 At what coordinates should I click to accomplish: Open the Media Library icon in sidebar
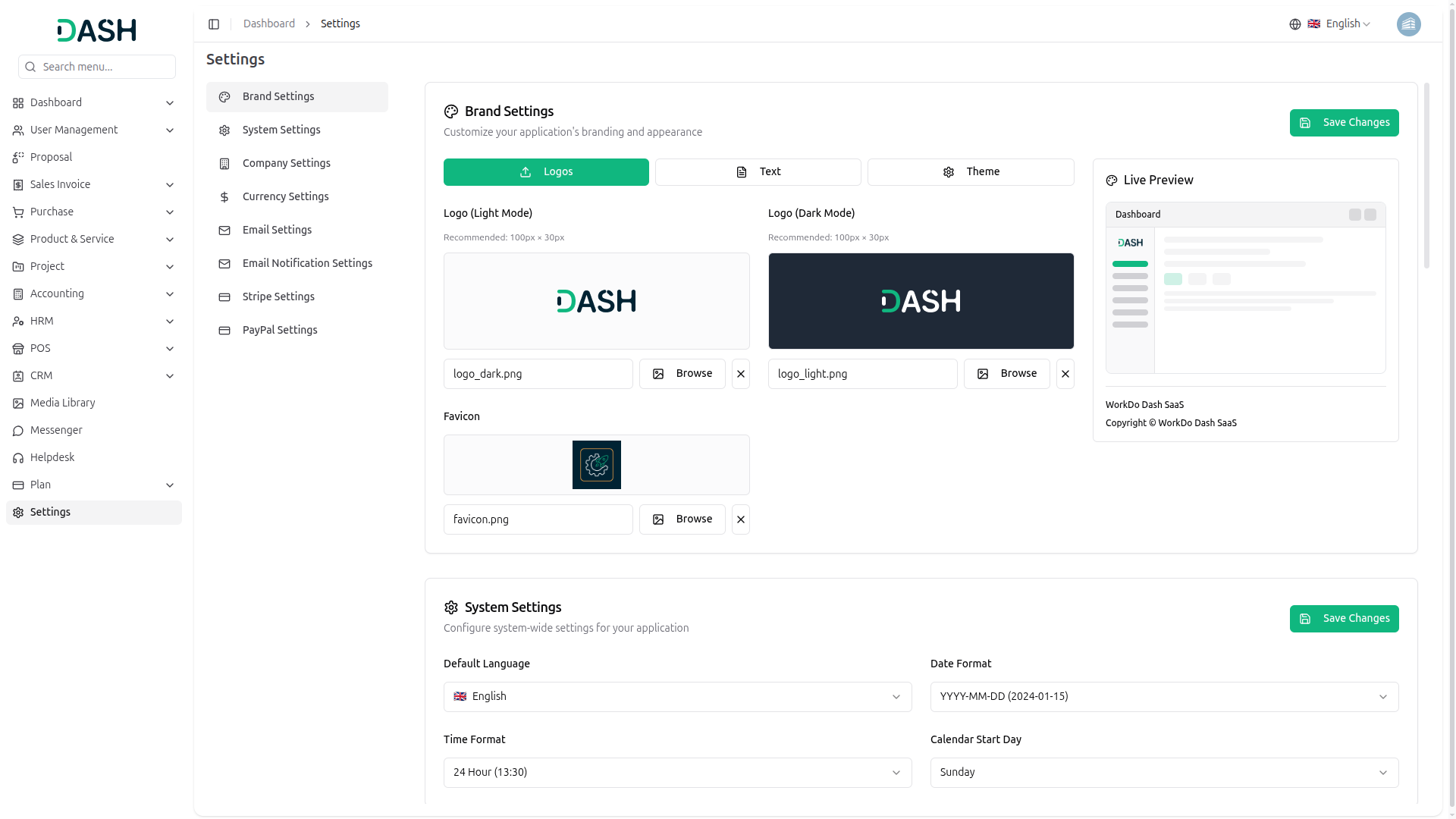click(17, 403)
